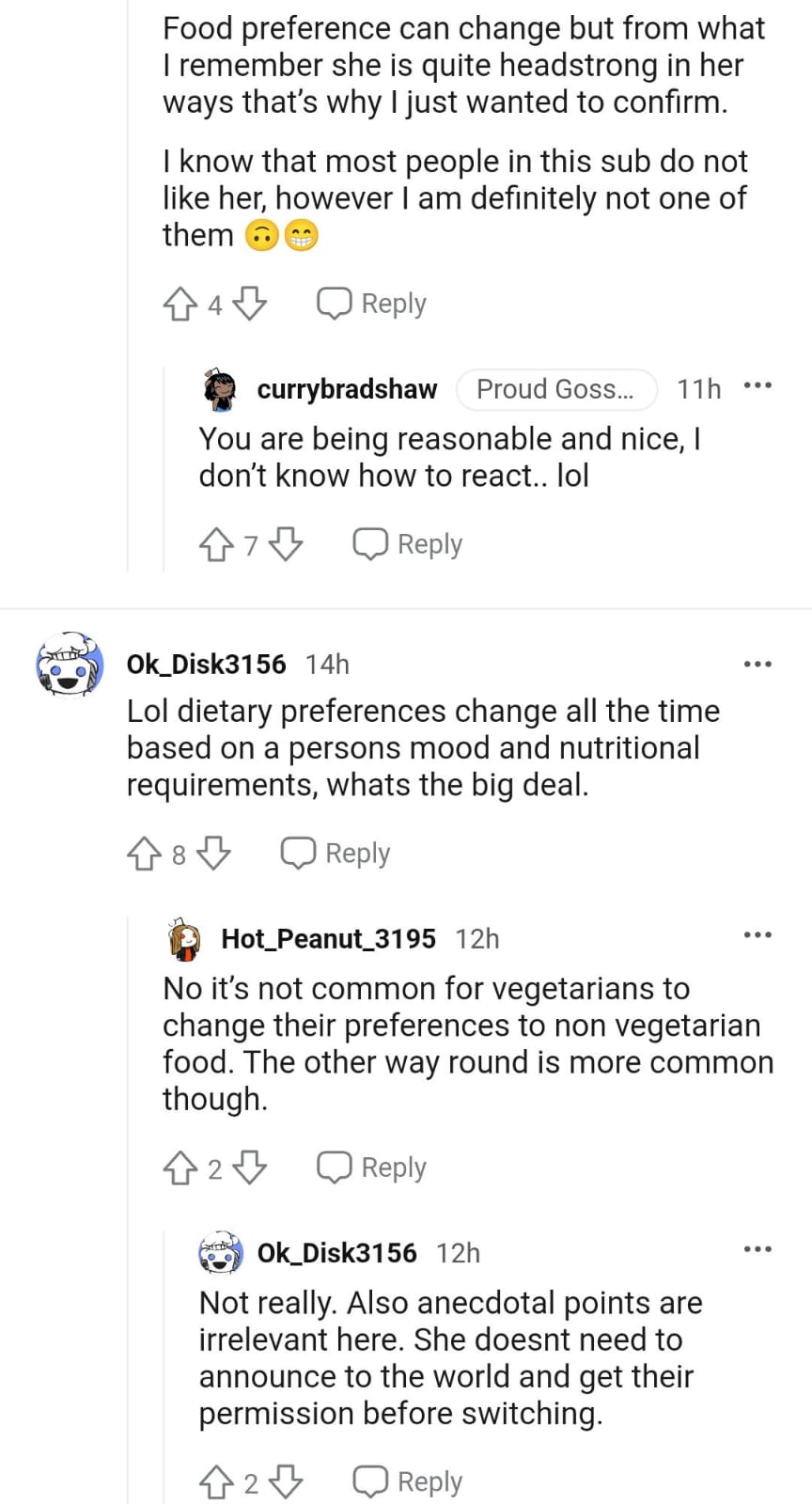
Task: Downvote the anecdotal points comment
Action: point(286,1482)
